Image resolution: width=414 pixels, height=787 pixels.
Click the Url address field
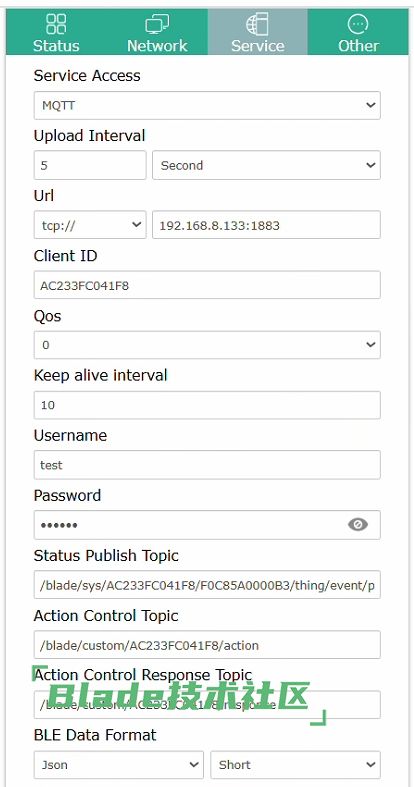(x=266, y=225)
